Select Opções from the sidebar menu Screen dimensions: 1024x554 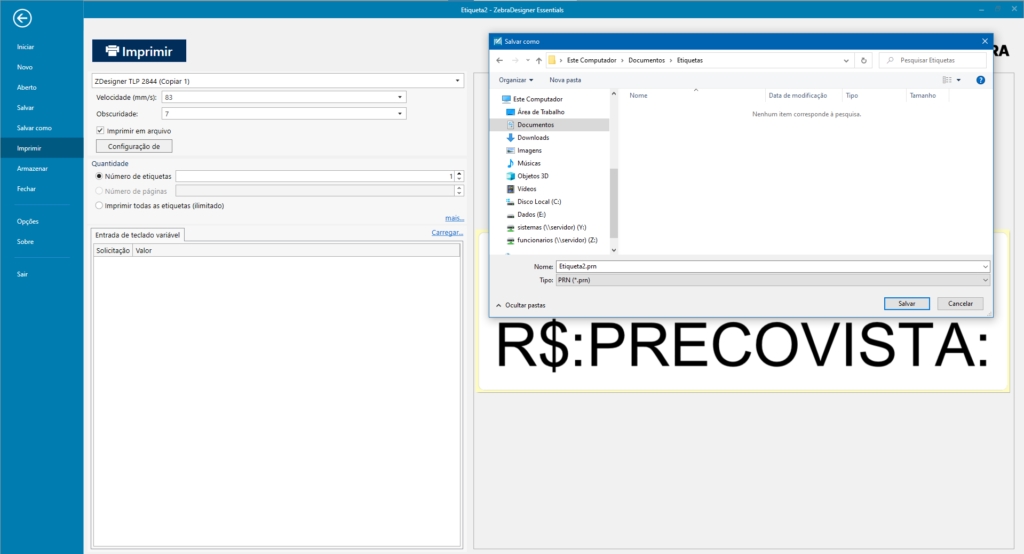tap(28, 221)
